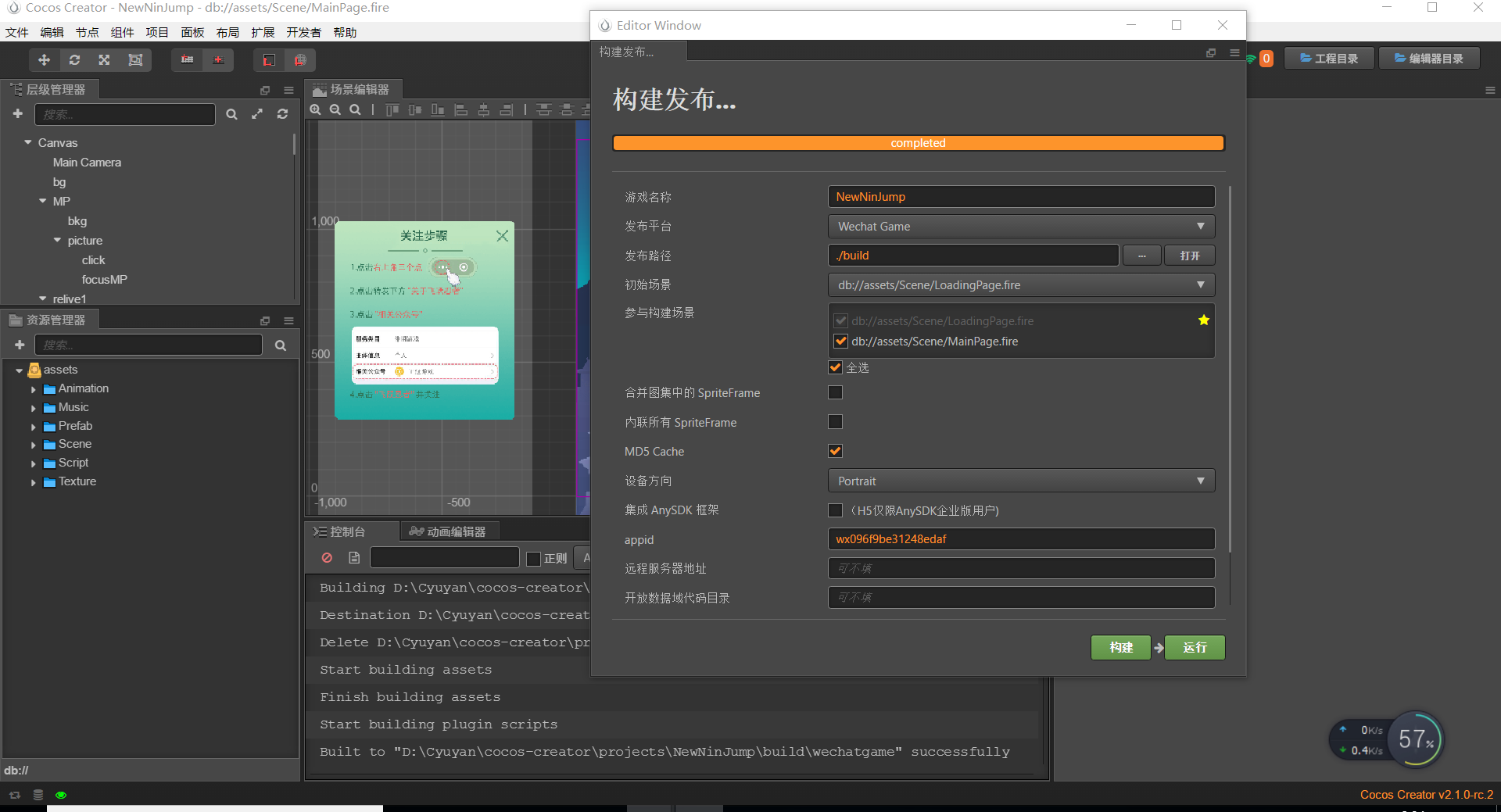Toggle the MD5 Cache checkbox
The width and height of the screenshot is (1501, 812).
(x=836, y=451)
